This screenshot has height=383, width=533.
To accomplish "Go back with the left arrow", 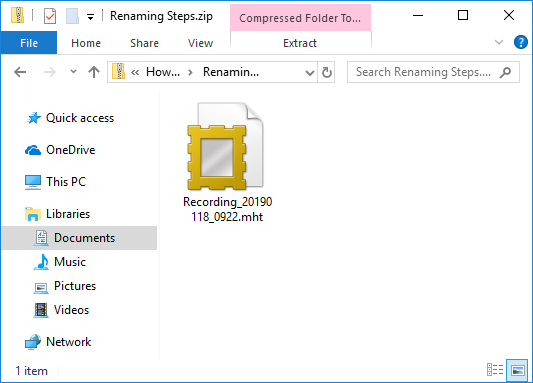I will [x=20, y=72].
